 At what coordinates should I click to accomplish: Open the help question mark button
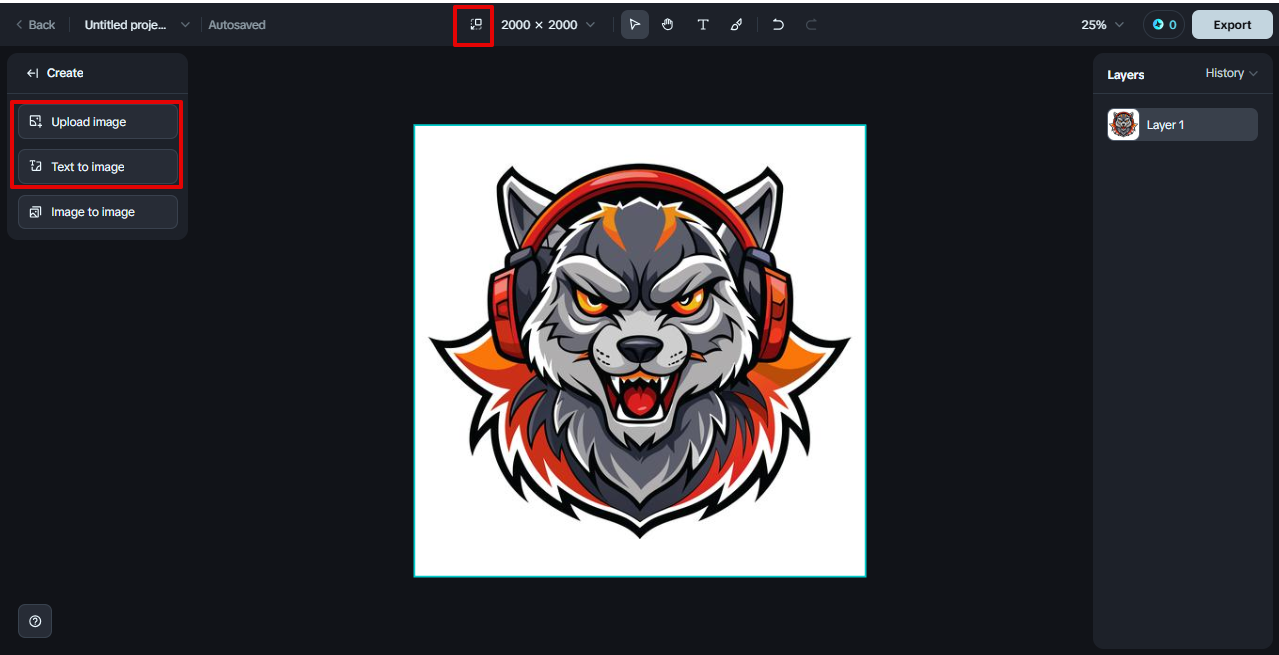pos(35,621)
